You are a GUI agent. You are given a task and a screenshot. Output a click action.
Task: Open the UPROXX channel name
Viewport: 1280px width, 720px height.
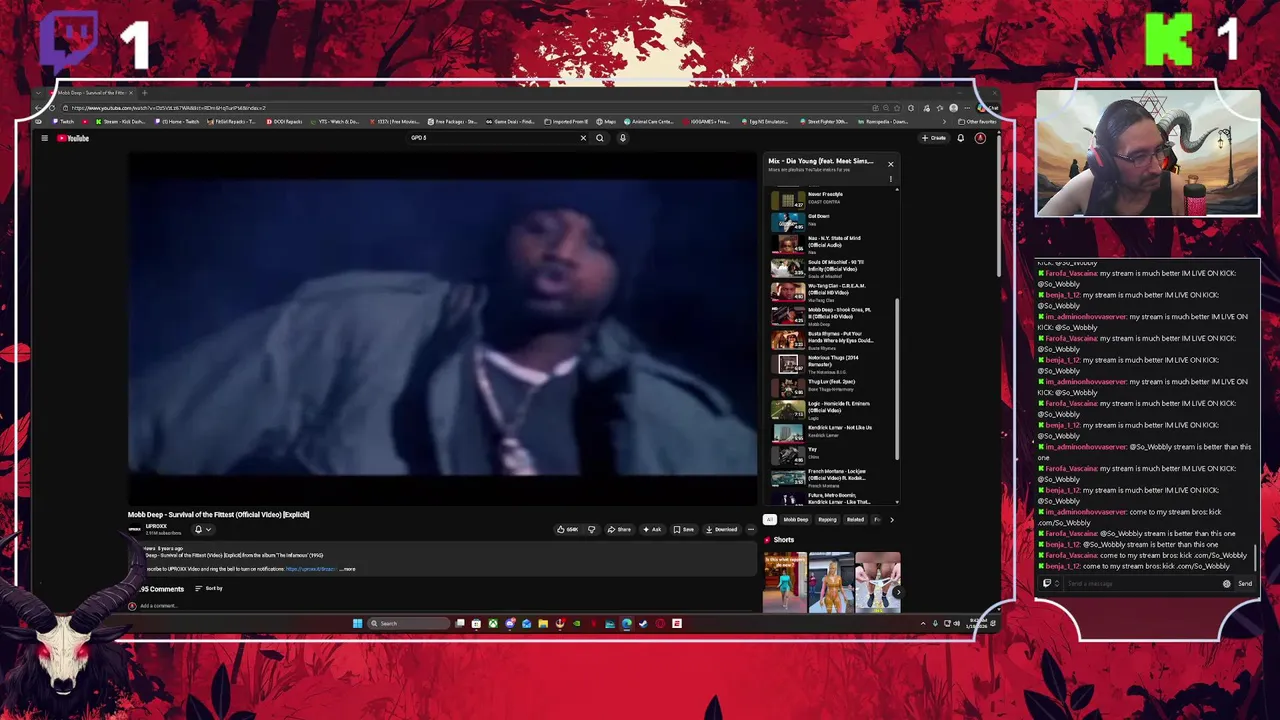pyautogui.click(x=156, y=526)
